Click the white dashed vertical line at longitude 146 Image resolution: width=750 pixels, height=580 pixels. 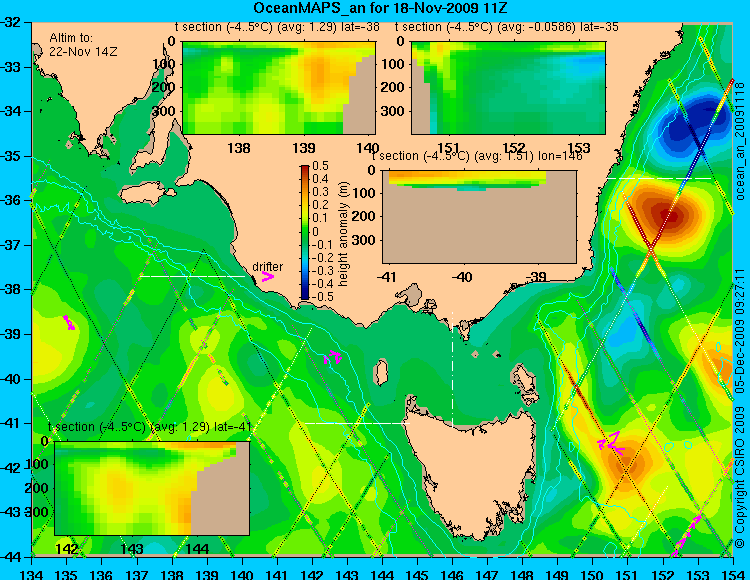452,368
